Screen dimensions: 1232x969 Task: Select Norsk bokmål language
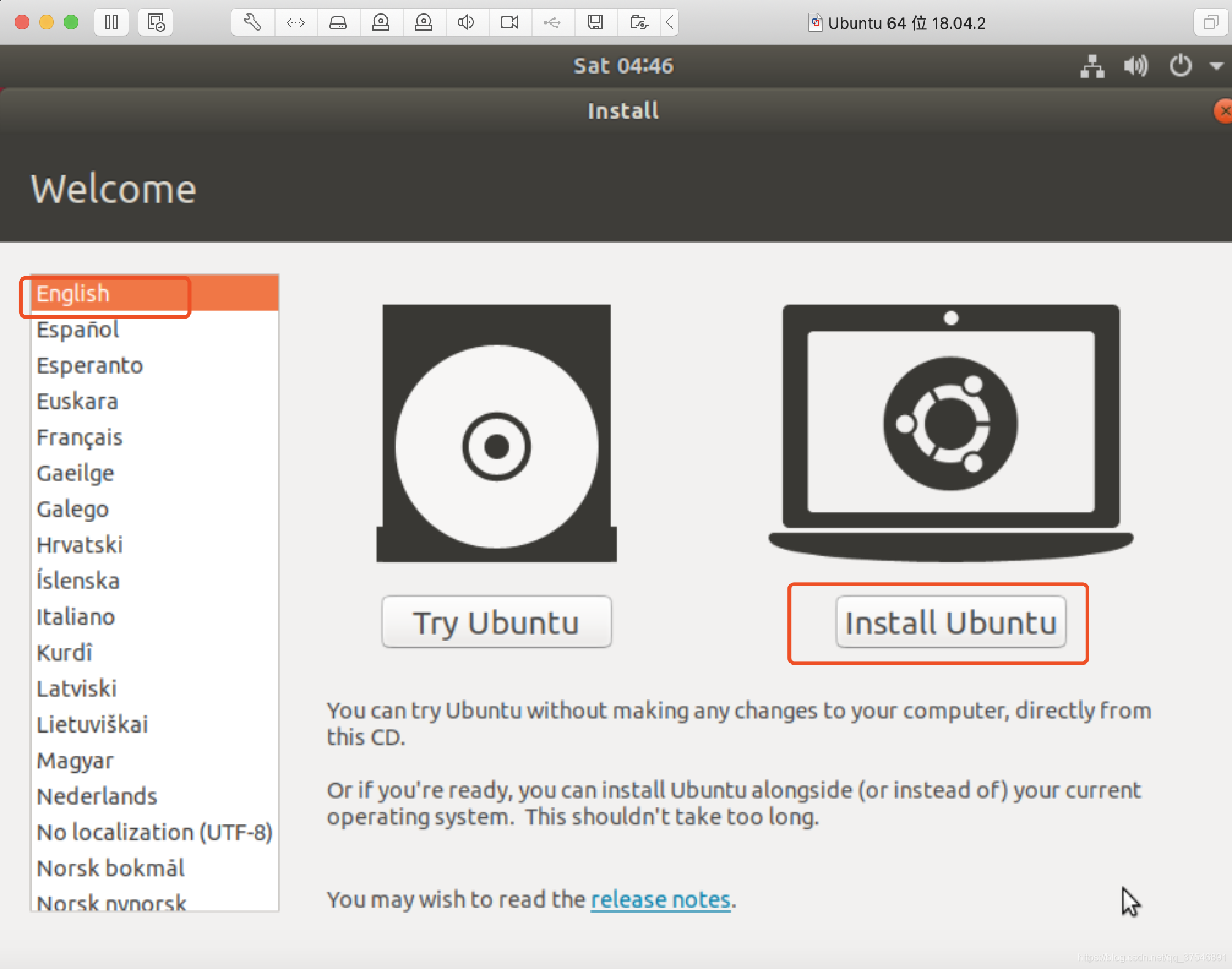pyautogui.click(x=155, y=868)
